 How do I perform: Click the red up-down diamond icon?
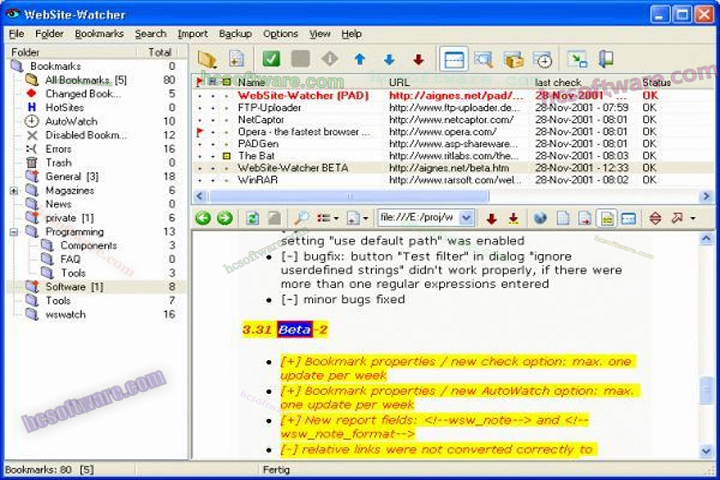655,218
